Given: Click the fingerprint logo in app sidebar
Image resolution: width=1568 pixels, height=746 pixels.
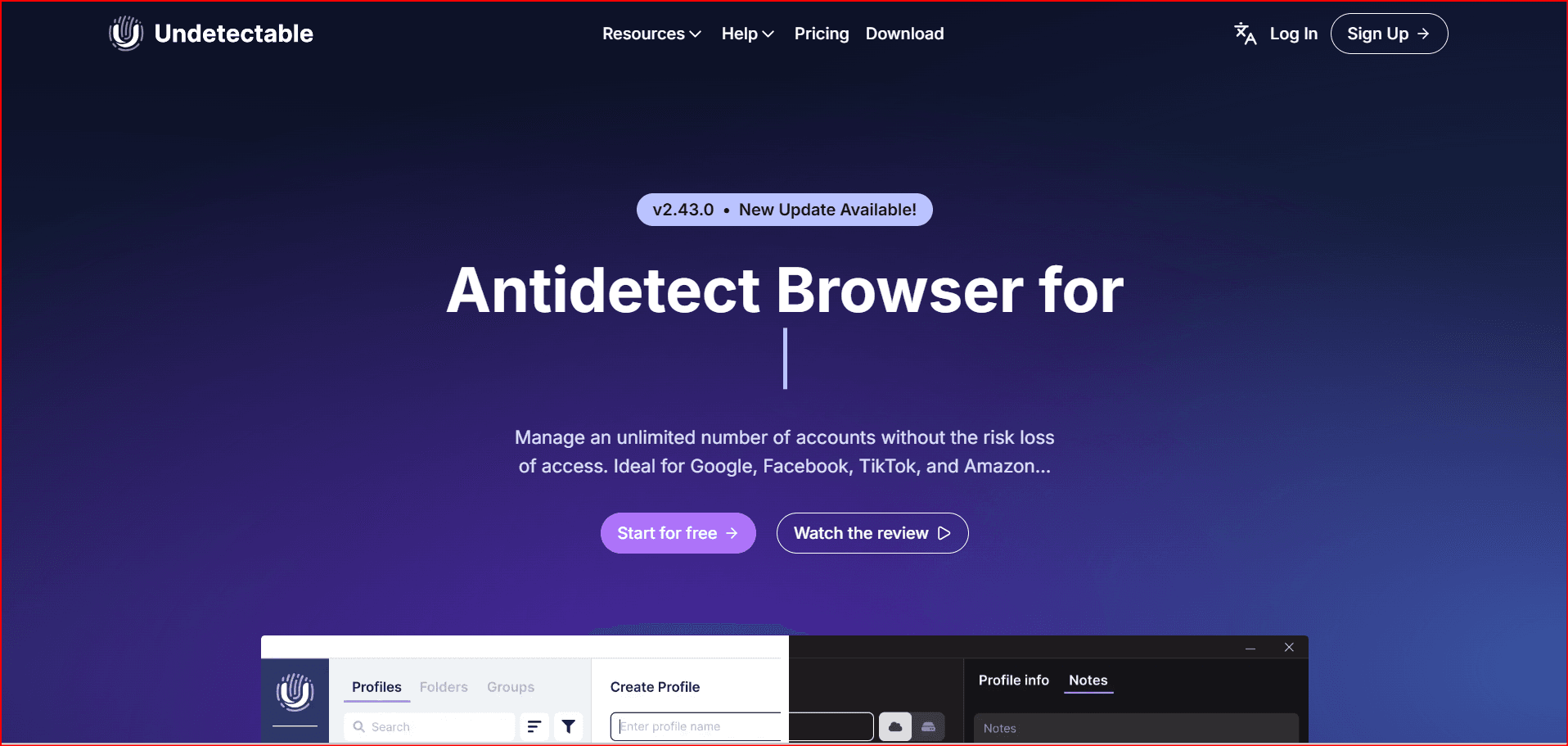Looking at the screenshot, I should point(295,692).
